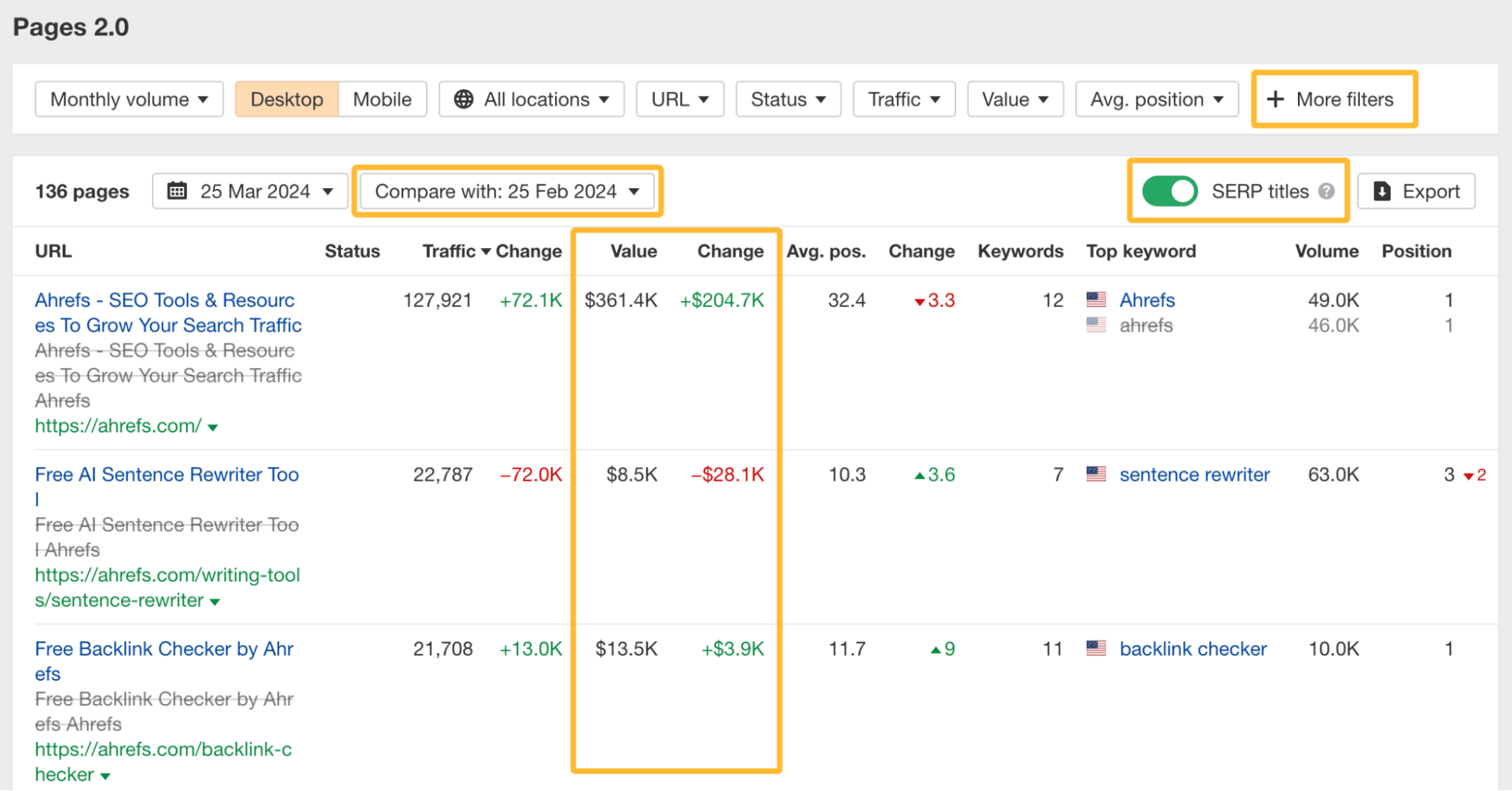Click the US flag beside sentence rewriter keyword

(1095, 474)
